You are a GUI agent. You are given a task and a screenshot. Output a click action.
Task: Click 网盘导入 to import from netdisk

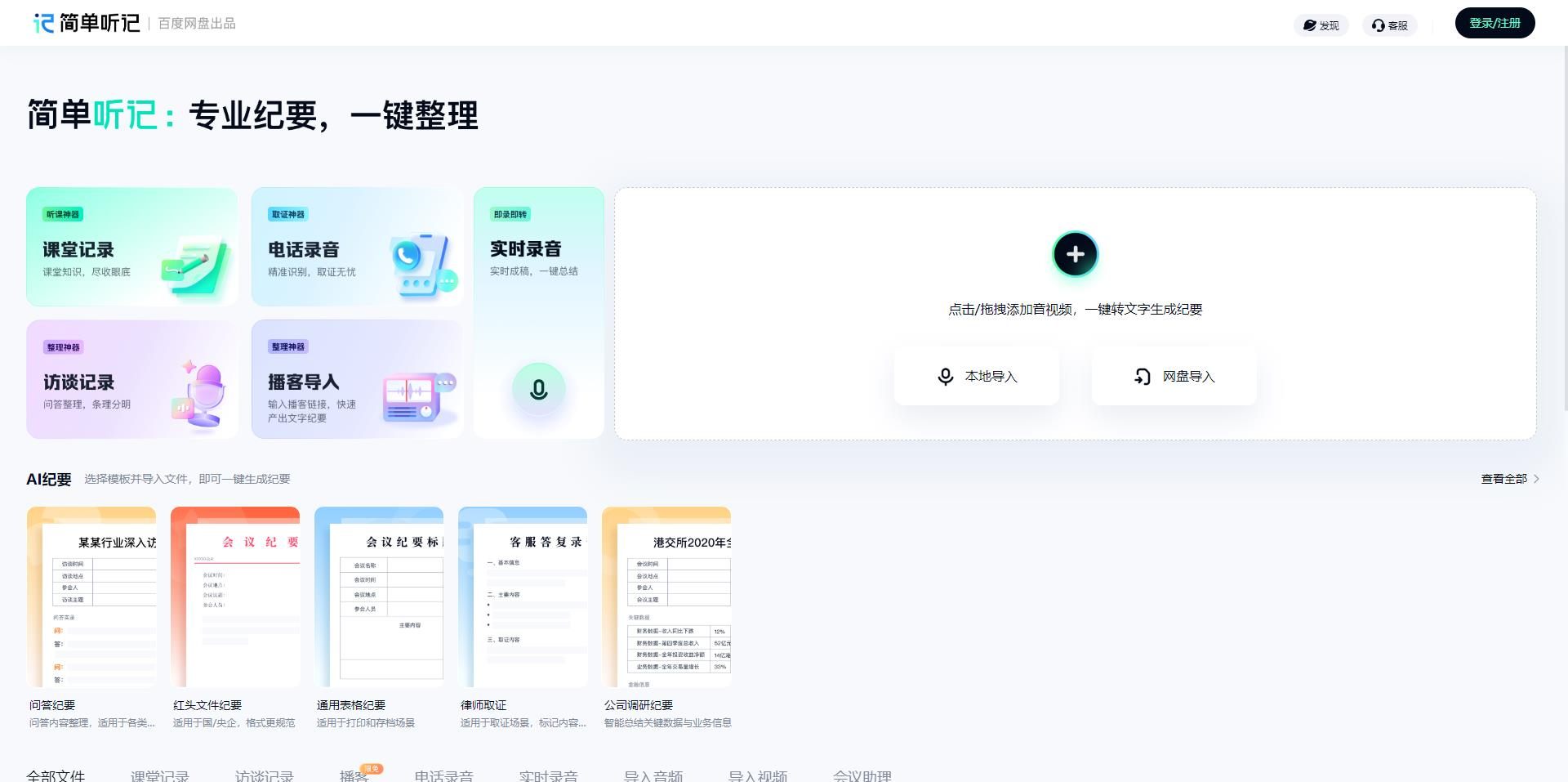tap(1174, 377)
